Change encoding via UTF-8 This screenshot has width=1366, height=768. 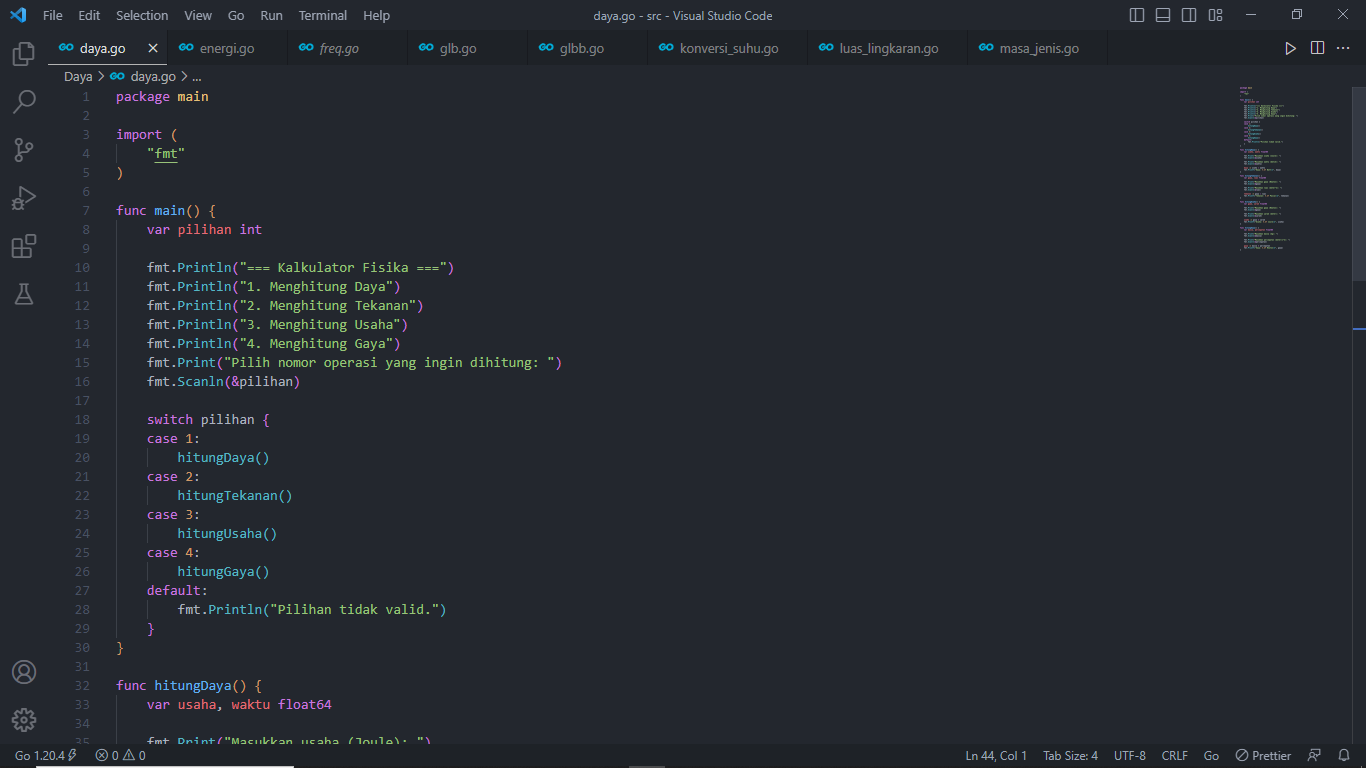pos(1130,756)
